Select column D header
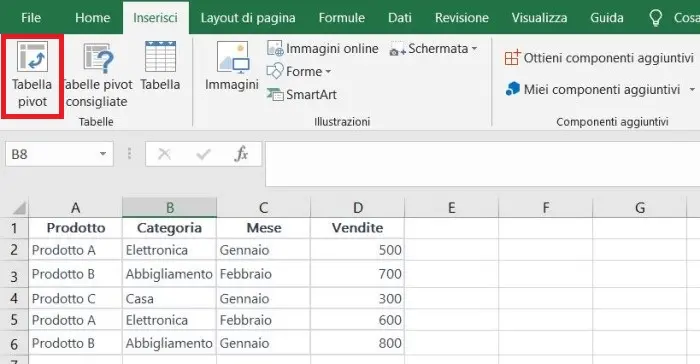 (x=358, y=207)
